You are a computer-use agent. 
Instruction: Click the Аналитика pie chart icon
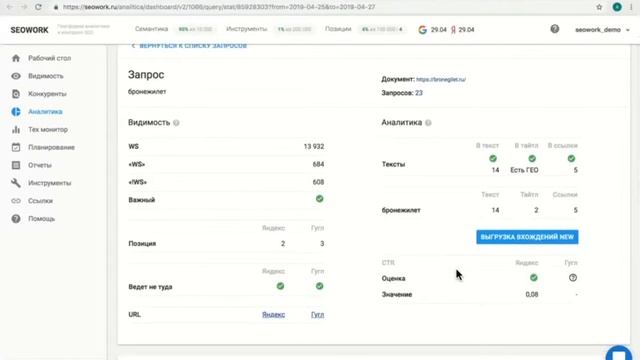tap(16, 112)
